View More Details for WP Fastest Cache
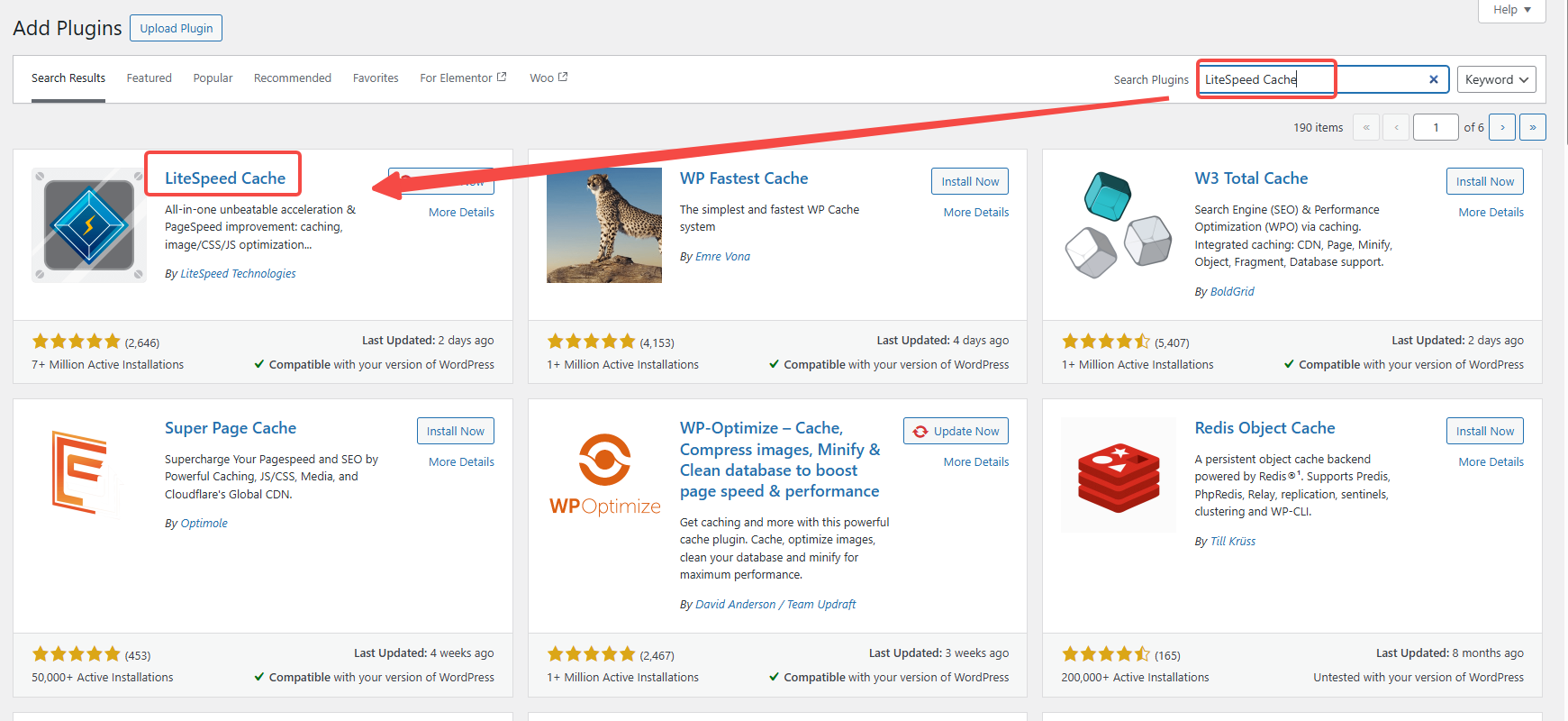The width and height of the screenshot is (1568, 721). pos(976,213)
